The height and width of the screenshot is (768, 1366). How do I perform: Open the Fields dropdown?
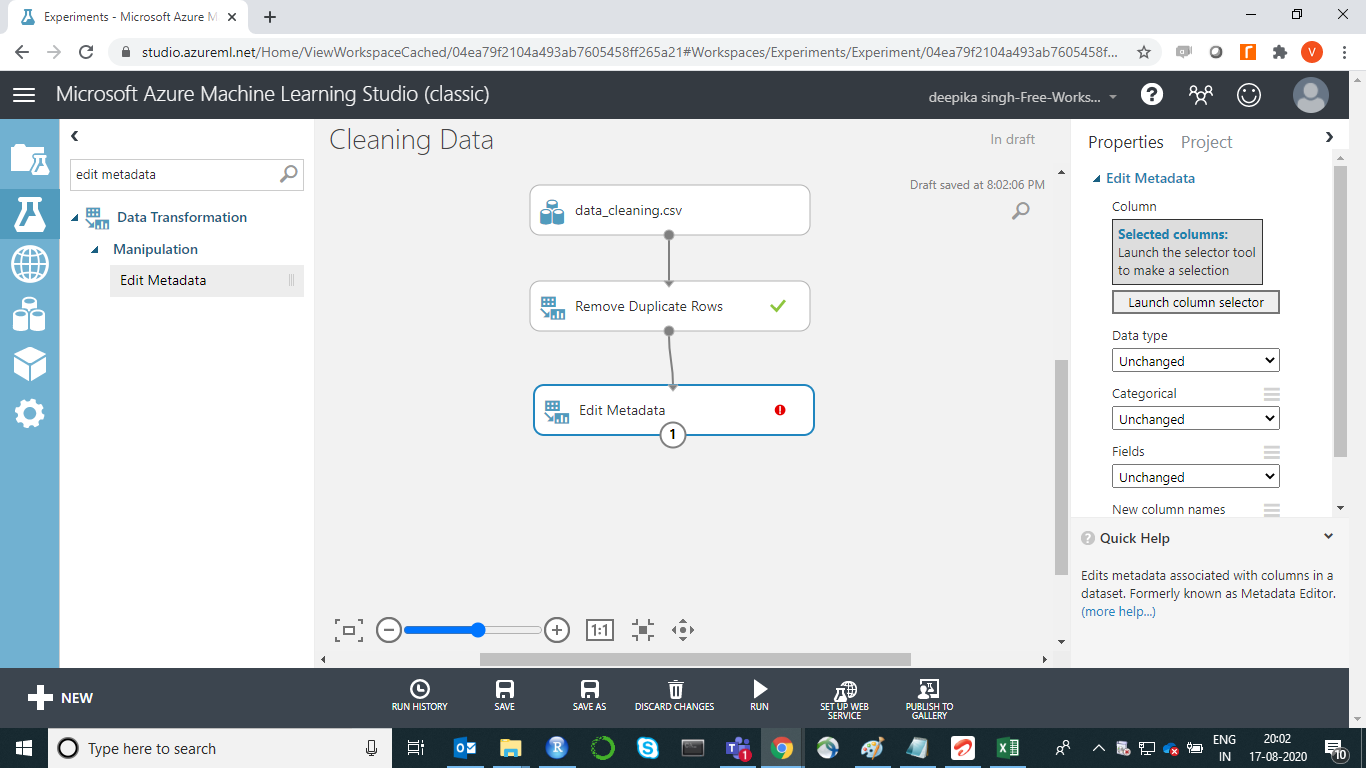[1195, 477]
